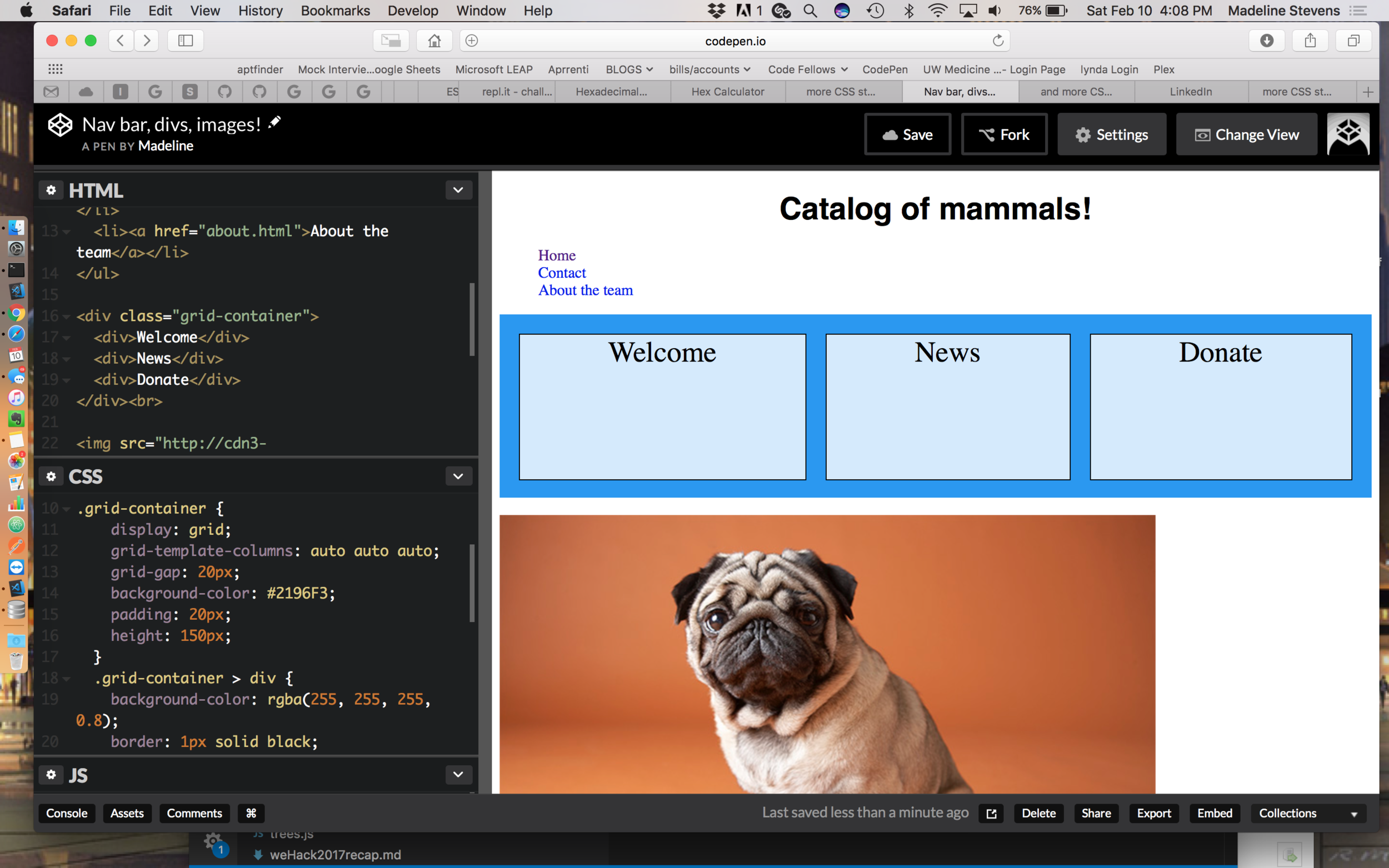The image size is (1389, 868).
Task: Fork this pen
Action: [1005, 134]
